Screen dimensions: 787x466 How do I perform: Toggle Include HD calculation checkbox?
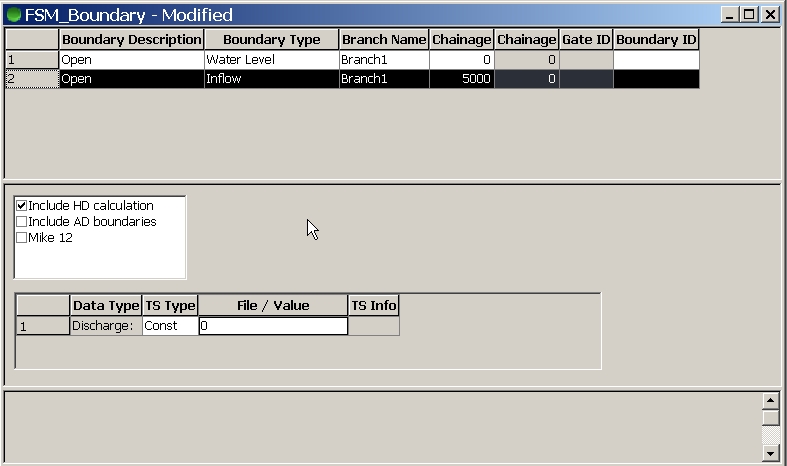tap(22, 206)
